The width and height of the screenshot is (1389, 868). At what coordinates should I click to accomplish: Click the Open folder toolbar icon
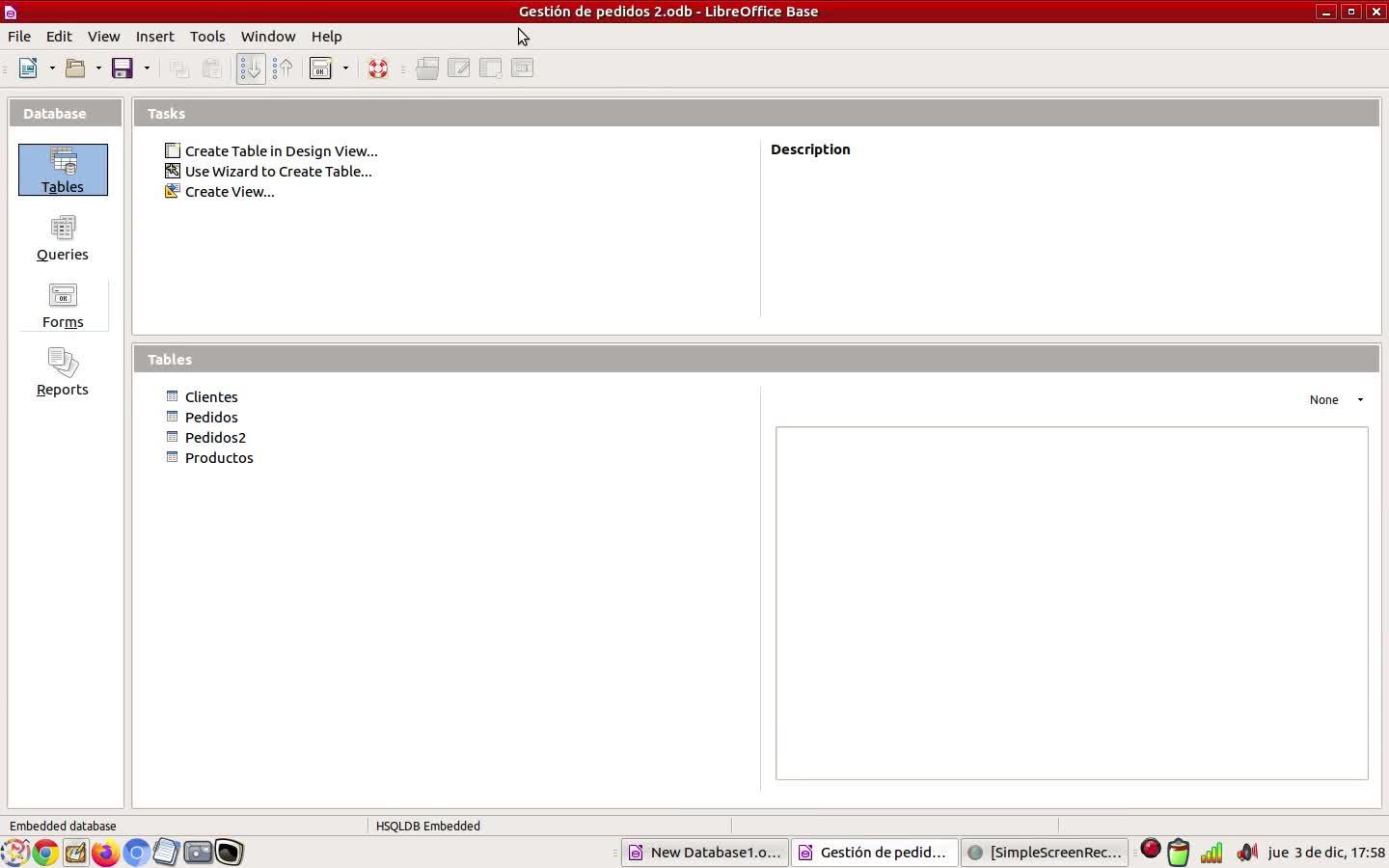coord(75,68)
